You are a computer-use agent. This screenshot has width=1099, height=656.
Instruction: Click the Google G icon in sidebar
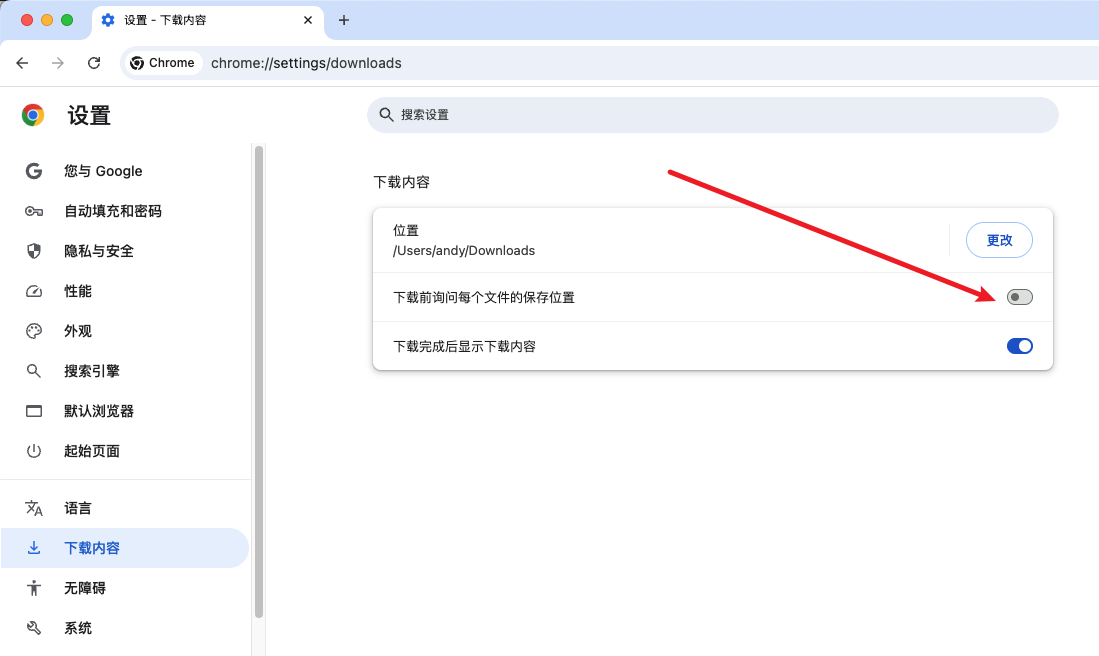pyautogui.click(x=34, y=171)
